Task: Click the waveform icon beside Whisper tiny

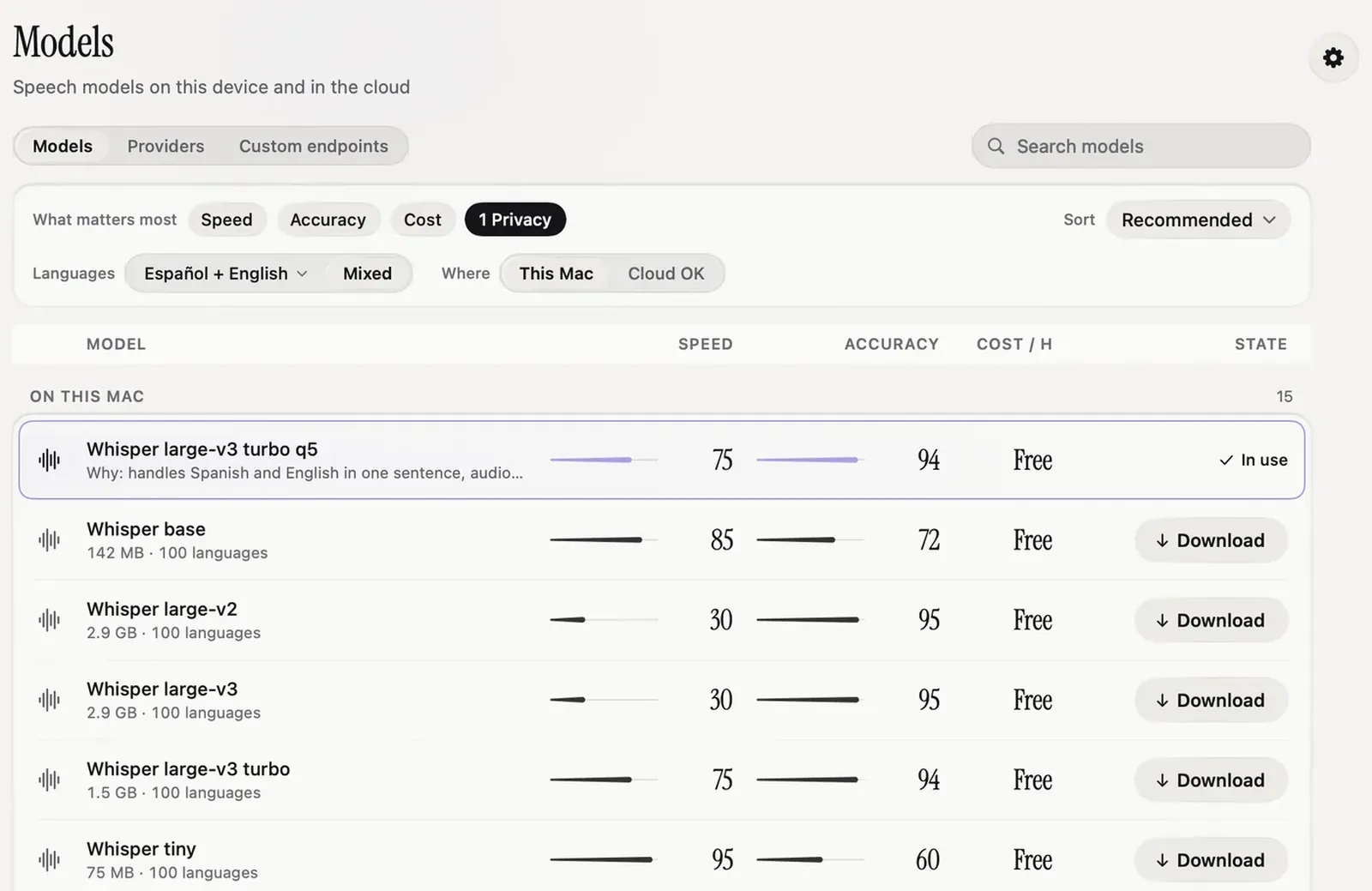Action: 50,859
